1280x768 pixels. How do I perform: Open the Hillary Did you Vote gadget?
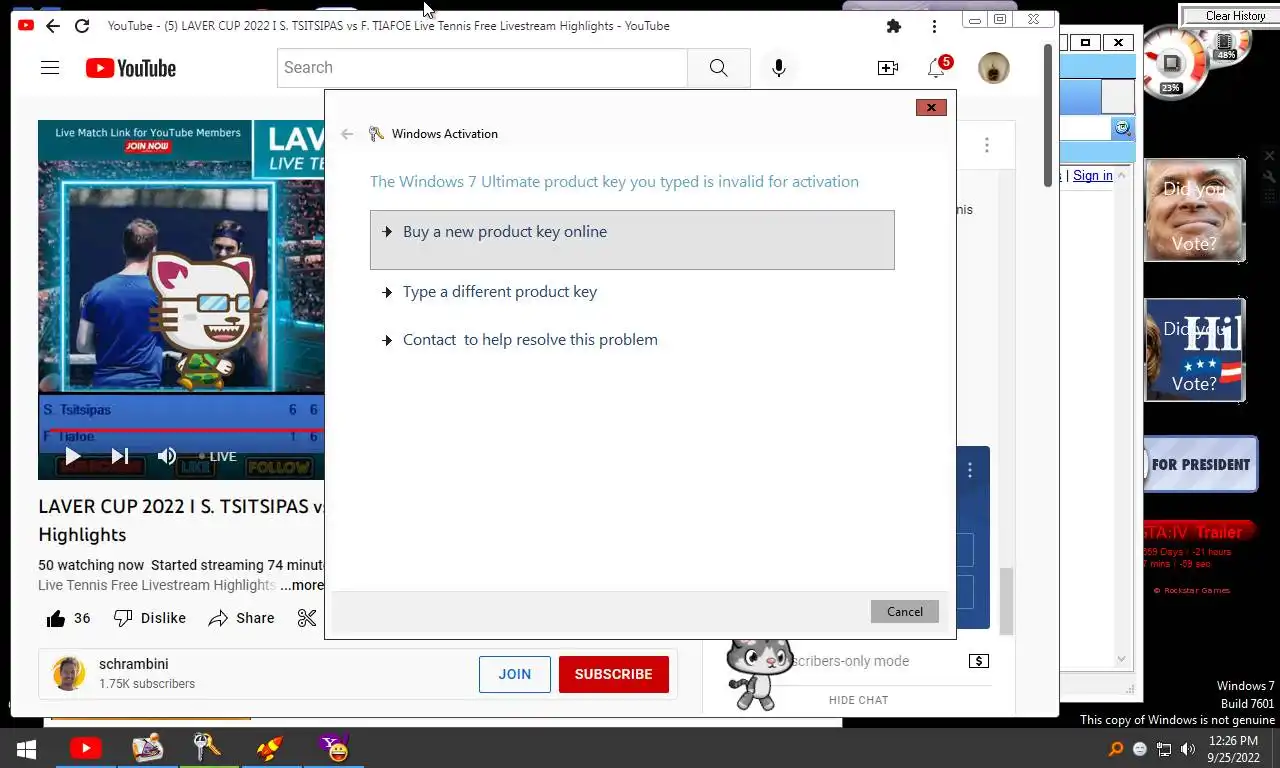1194,350
